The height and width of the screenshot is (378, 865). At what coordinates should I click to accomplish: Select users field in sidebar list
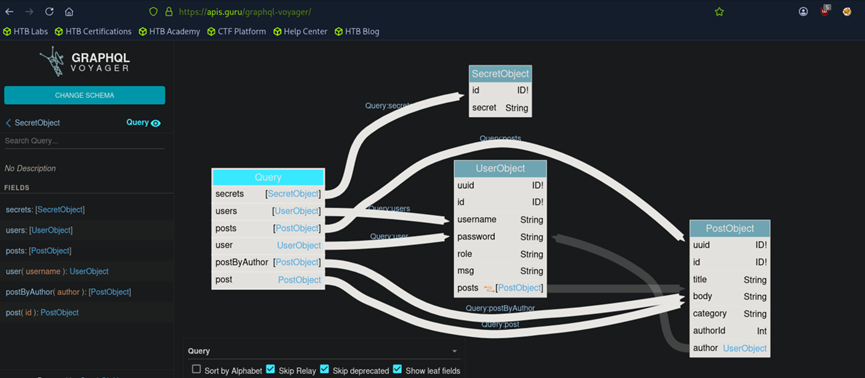coord(87,230)
